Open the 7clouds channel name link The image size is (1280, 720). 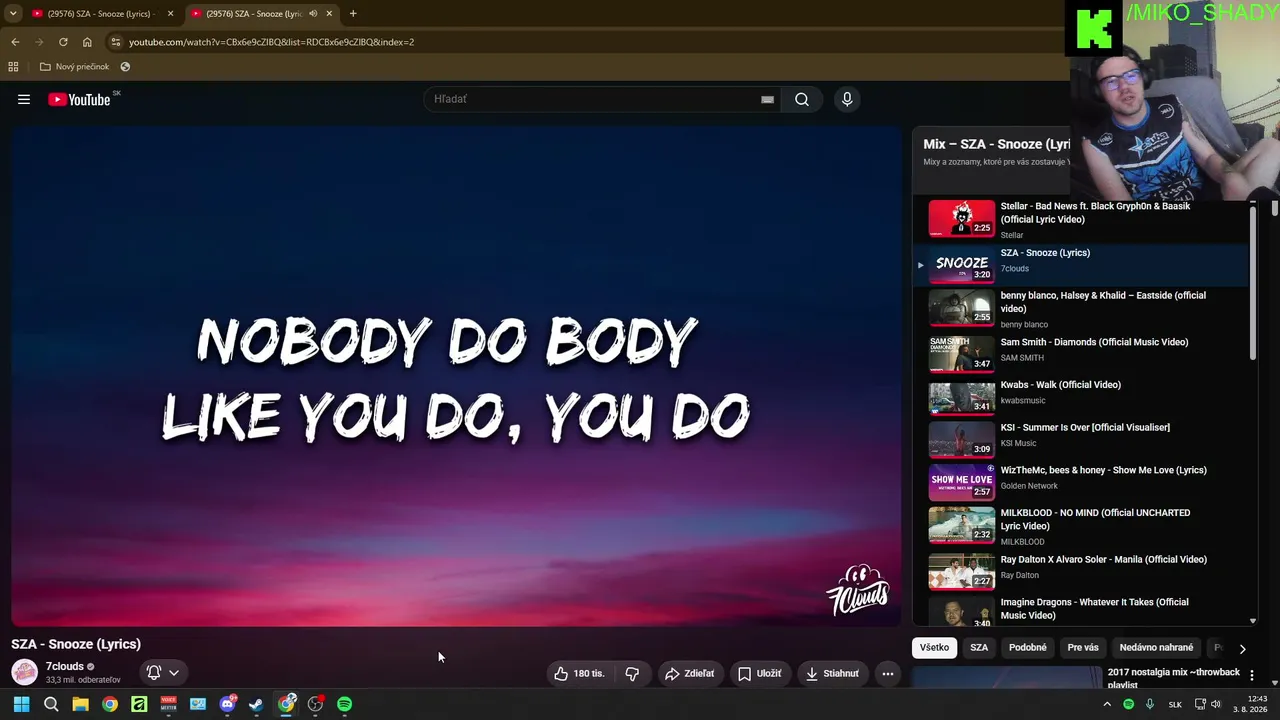tap(65, 666)
